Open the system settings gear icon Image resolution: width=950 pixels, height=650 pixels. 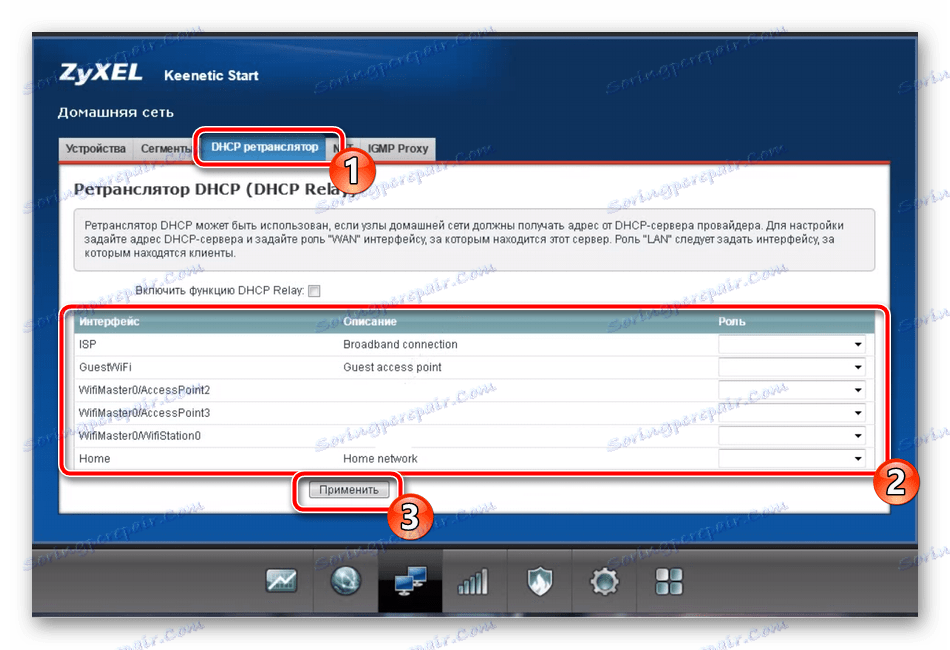click(604, 582)
